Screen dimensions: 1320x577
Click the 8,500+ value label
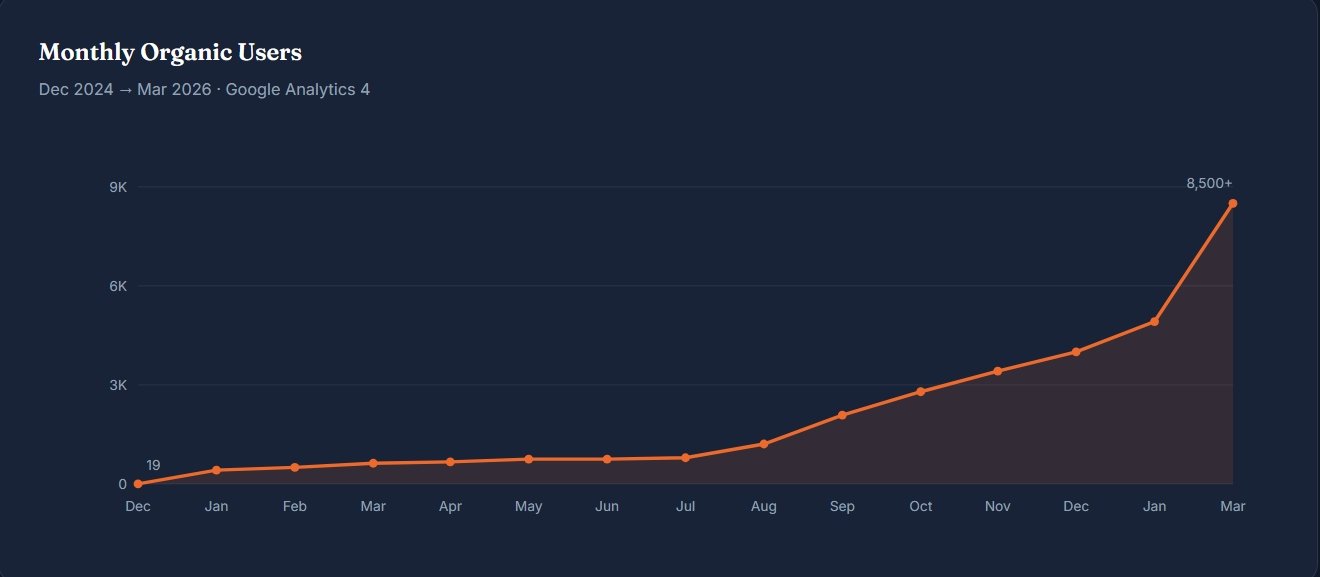pos(1209,183)
